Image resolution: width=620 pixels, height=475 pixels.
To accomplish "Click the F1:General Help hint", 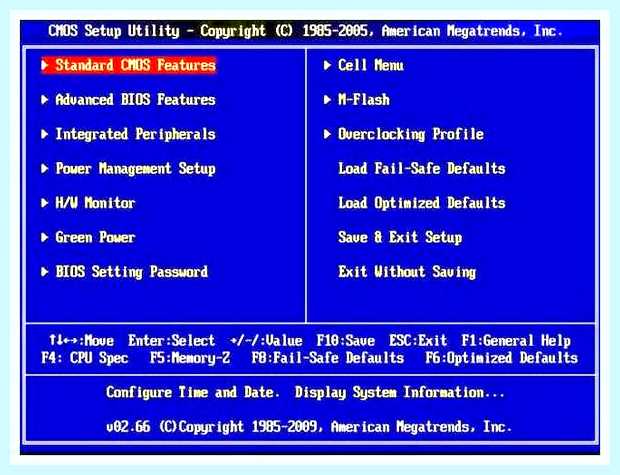I will [x=516, y=341].
